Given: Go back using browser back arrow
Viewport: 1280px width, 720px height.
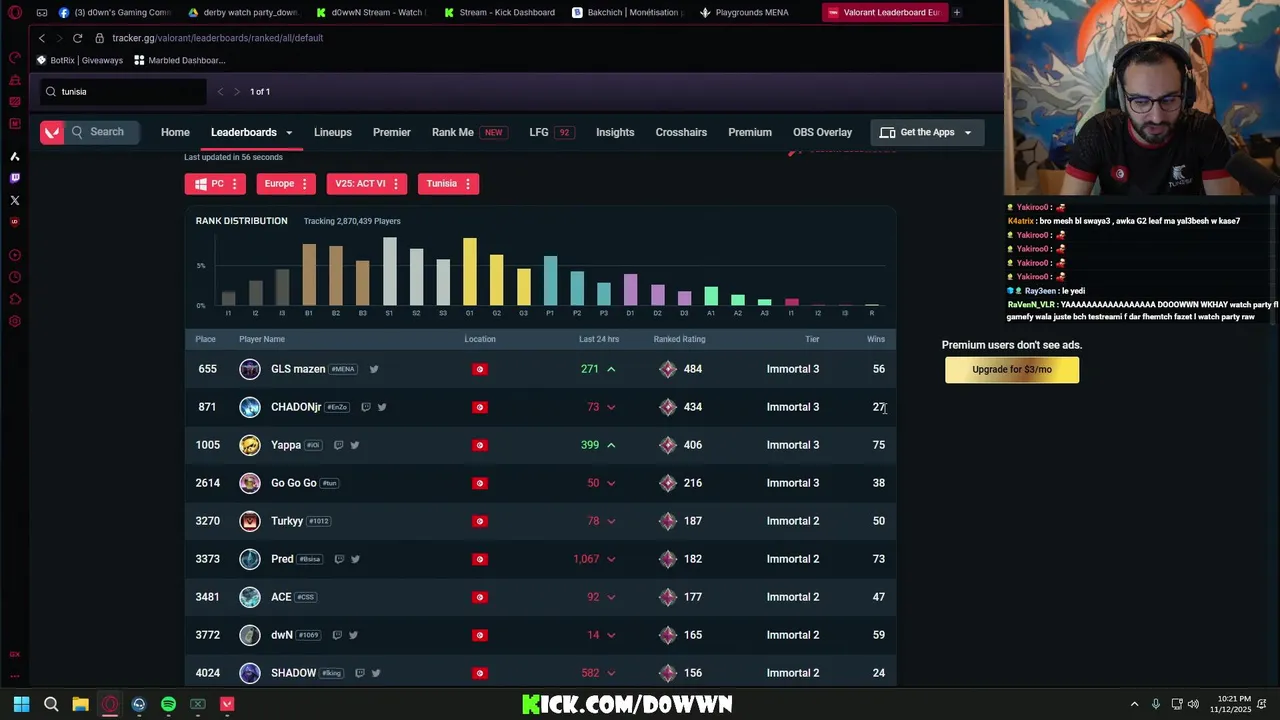Looking at the screenshot, I should click(x=41, y=38).
